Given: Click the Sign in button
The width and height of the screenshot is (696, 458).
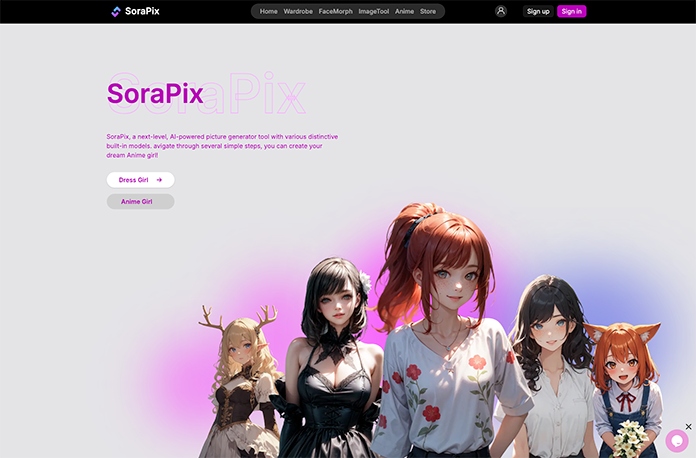Looking at the screenshot, I should coord(572,12).
